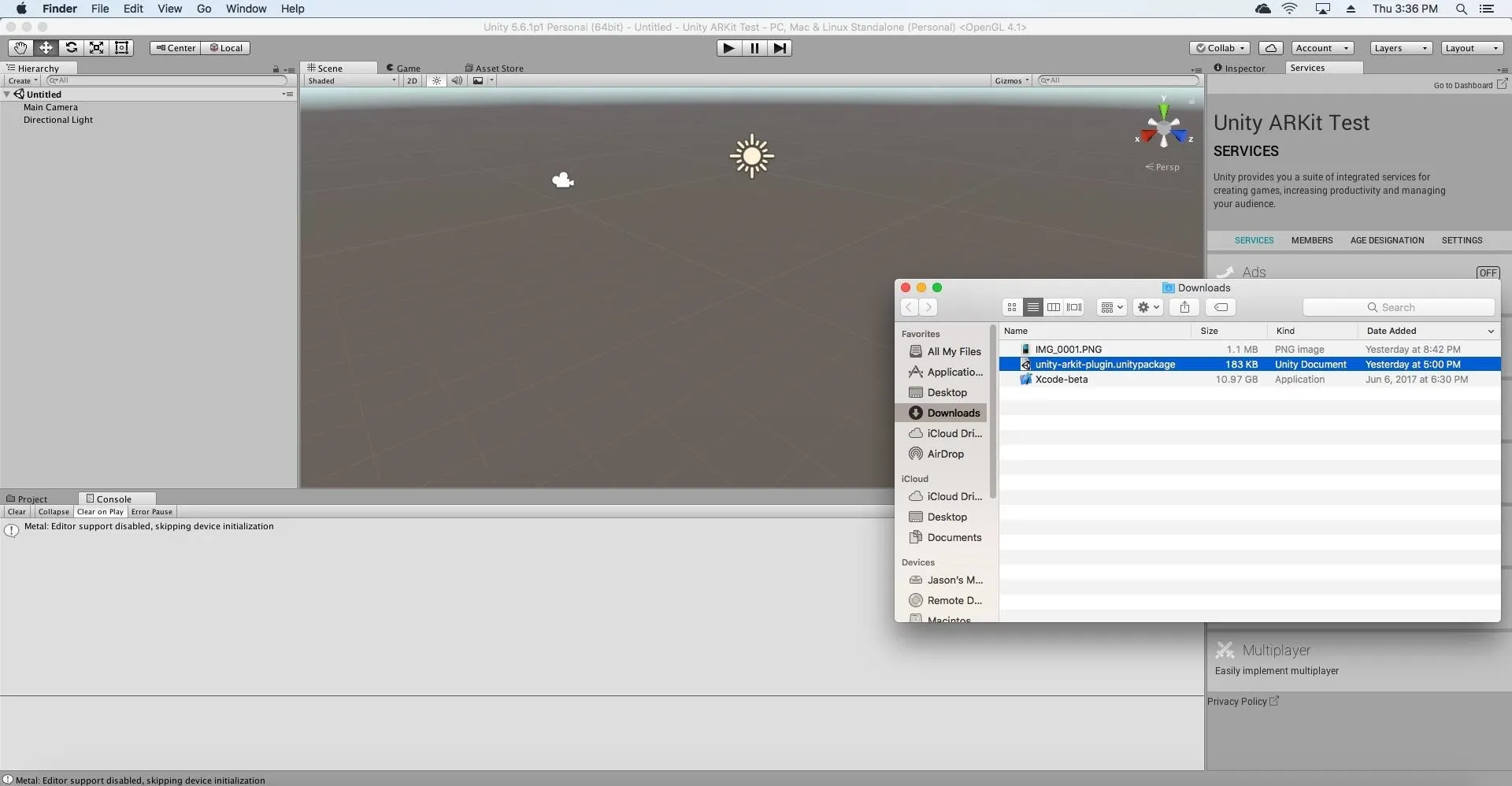1512x786 pixels.
Task: Toggle pivot mode Center button
Action: pos(176,48)
